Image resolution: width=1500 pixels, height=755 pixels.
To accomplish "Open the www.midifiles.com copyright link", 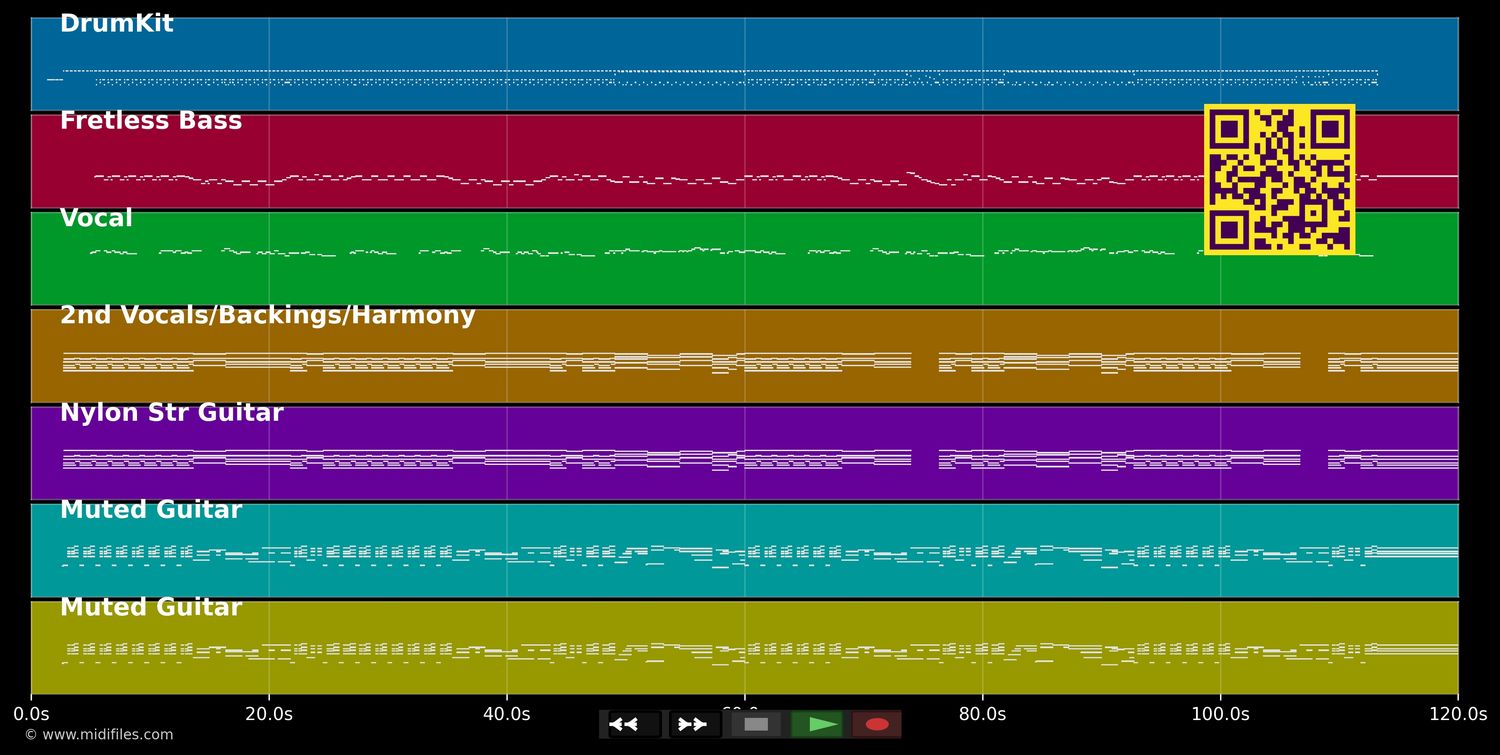I will click(98, 735).
